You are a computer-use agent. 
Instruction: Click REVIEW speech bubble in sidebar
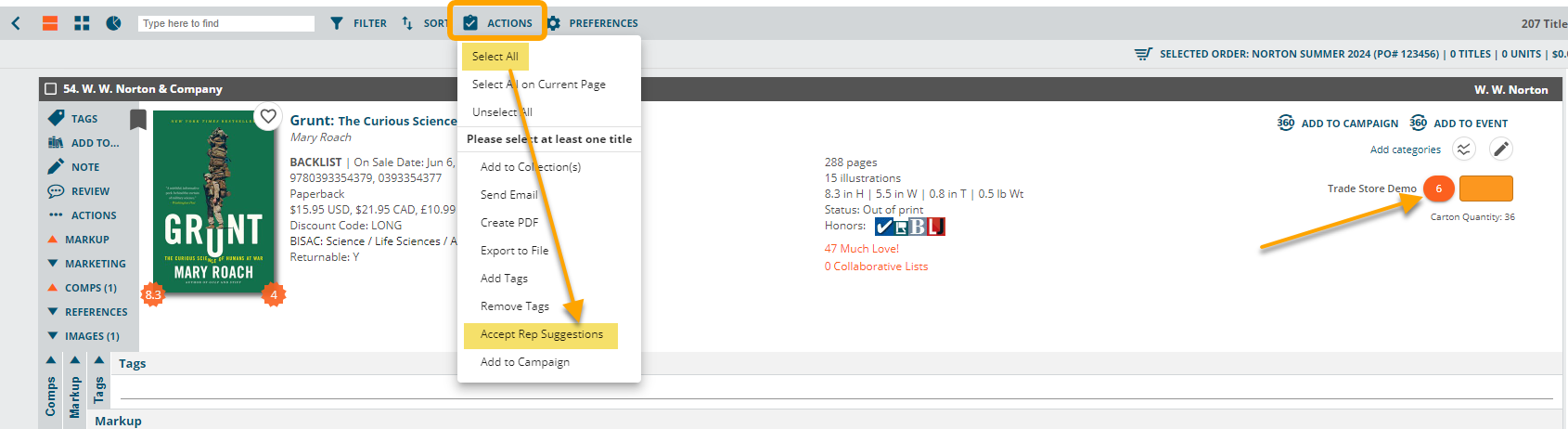[x=56, y=191]
